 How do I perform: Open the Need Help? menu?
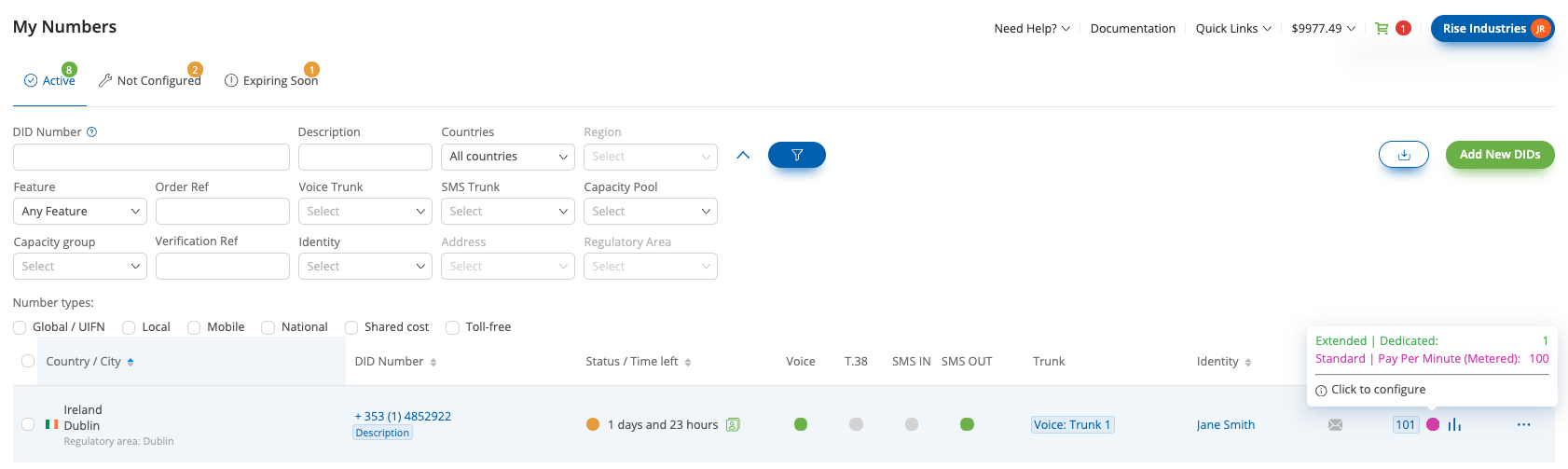(x=1032, y=29)
